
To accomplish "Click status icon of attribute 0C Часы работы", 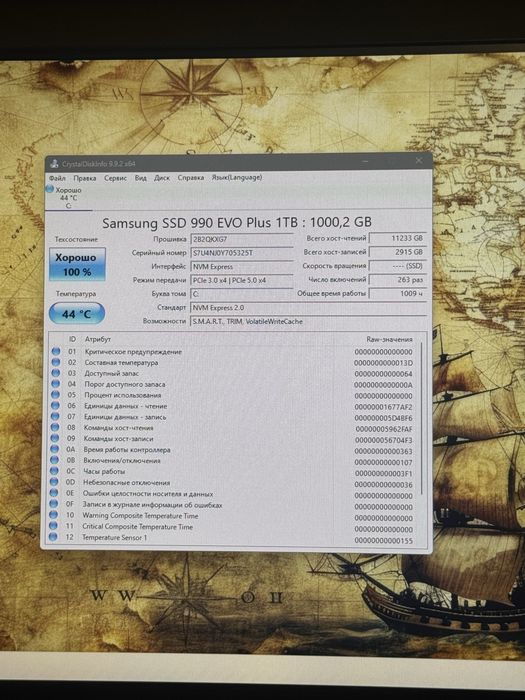I will (54, 471).
